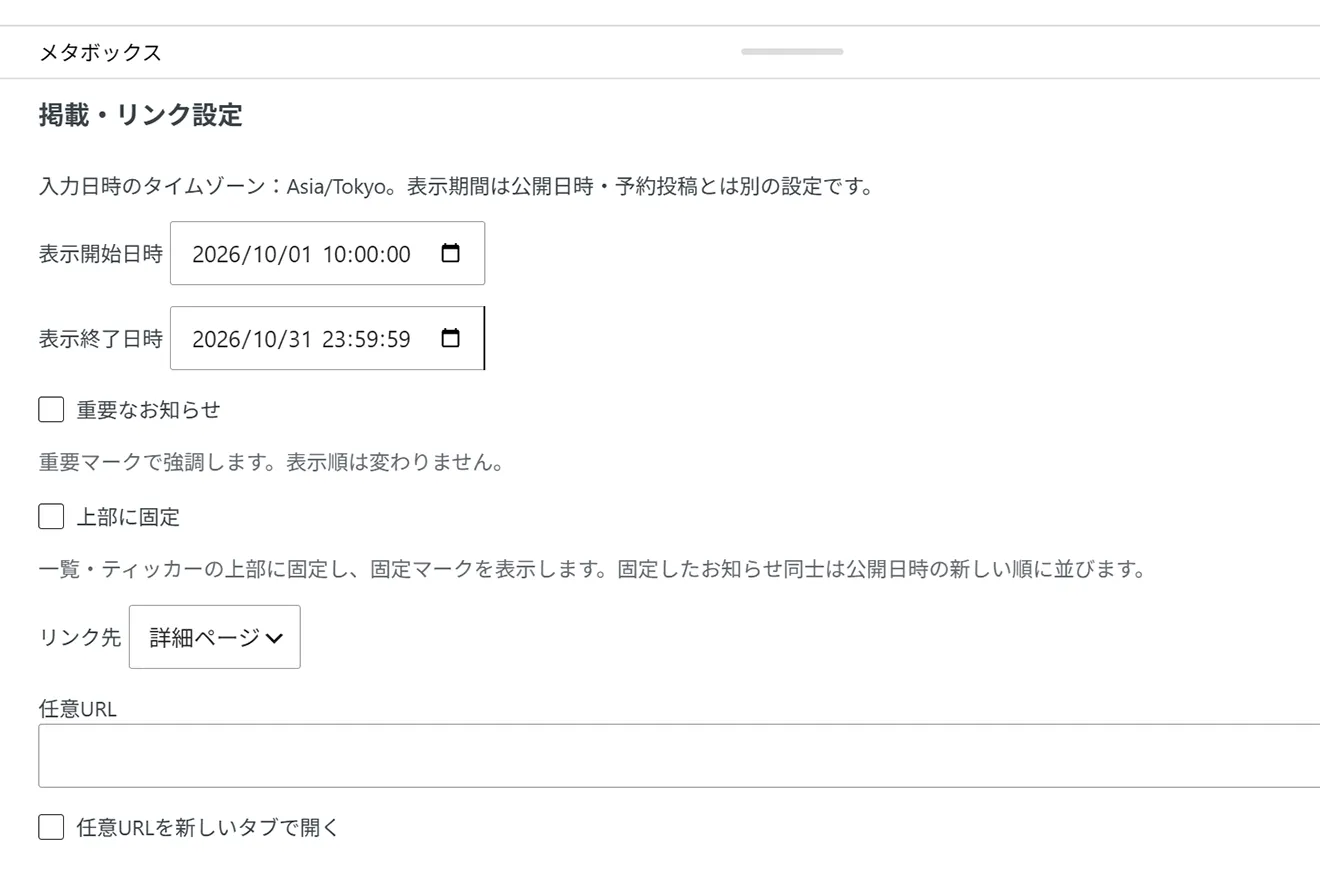Check 任意URLを新しいタブで開く option
Screen dimensions: 1320x880
51,827
